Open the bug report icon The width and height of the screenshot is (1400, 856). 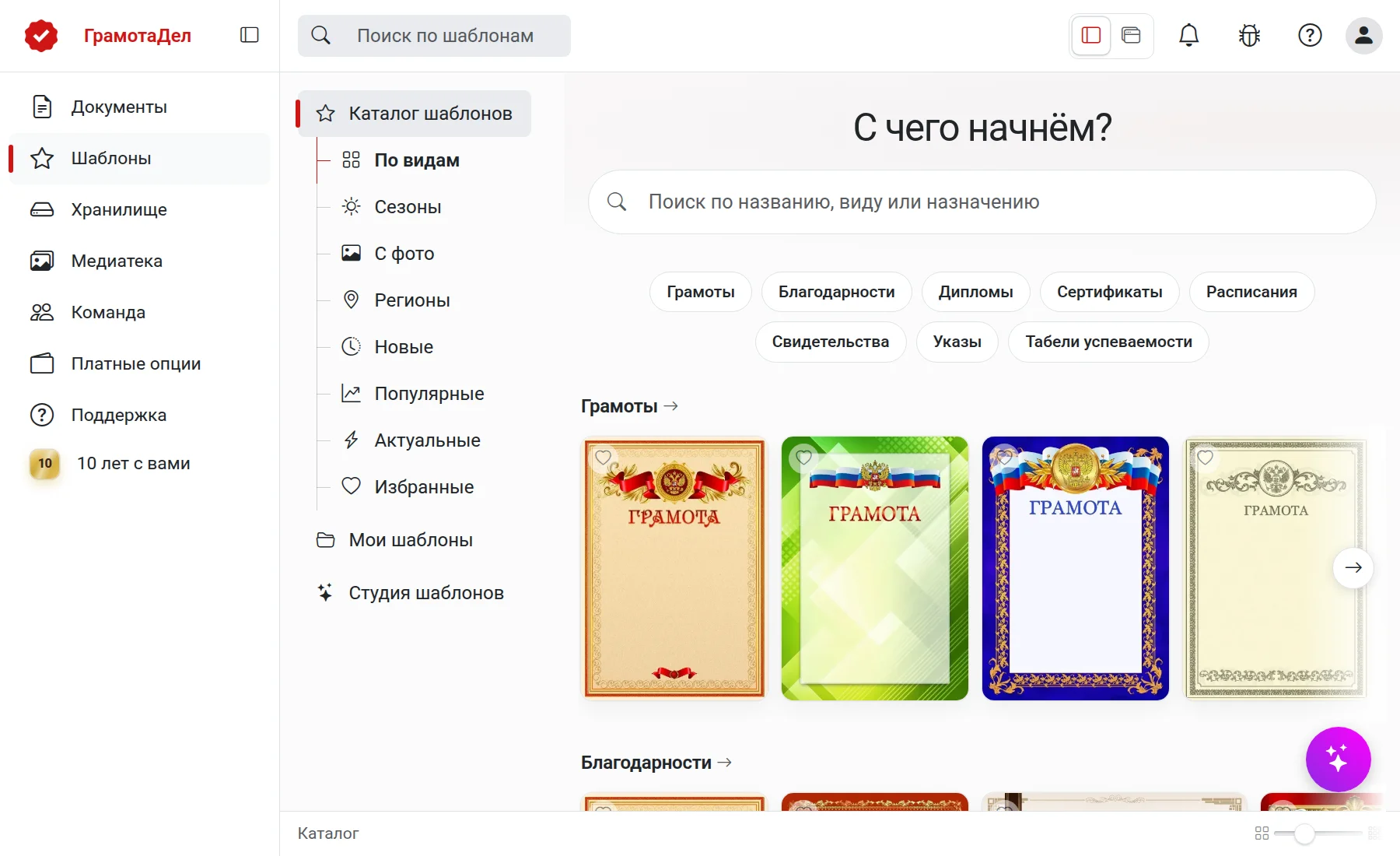pyautogui.click(x=1249, y=35)
